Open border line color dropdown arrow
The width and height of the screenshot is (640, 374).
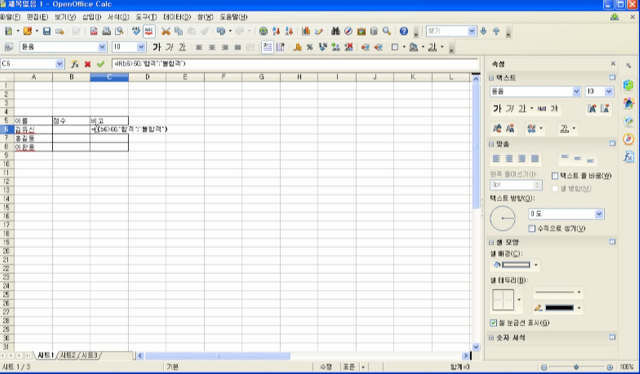point(579,308)
